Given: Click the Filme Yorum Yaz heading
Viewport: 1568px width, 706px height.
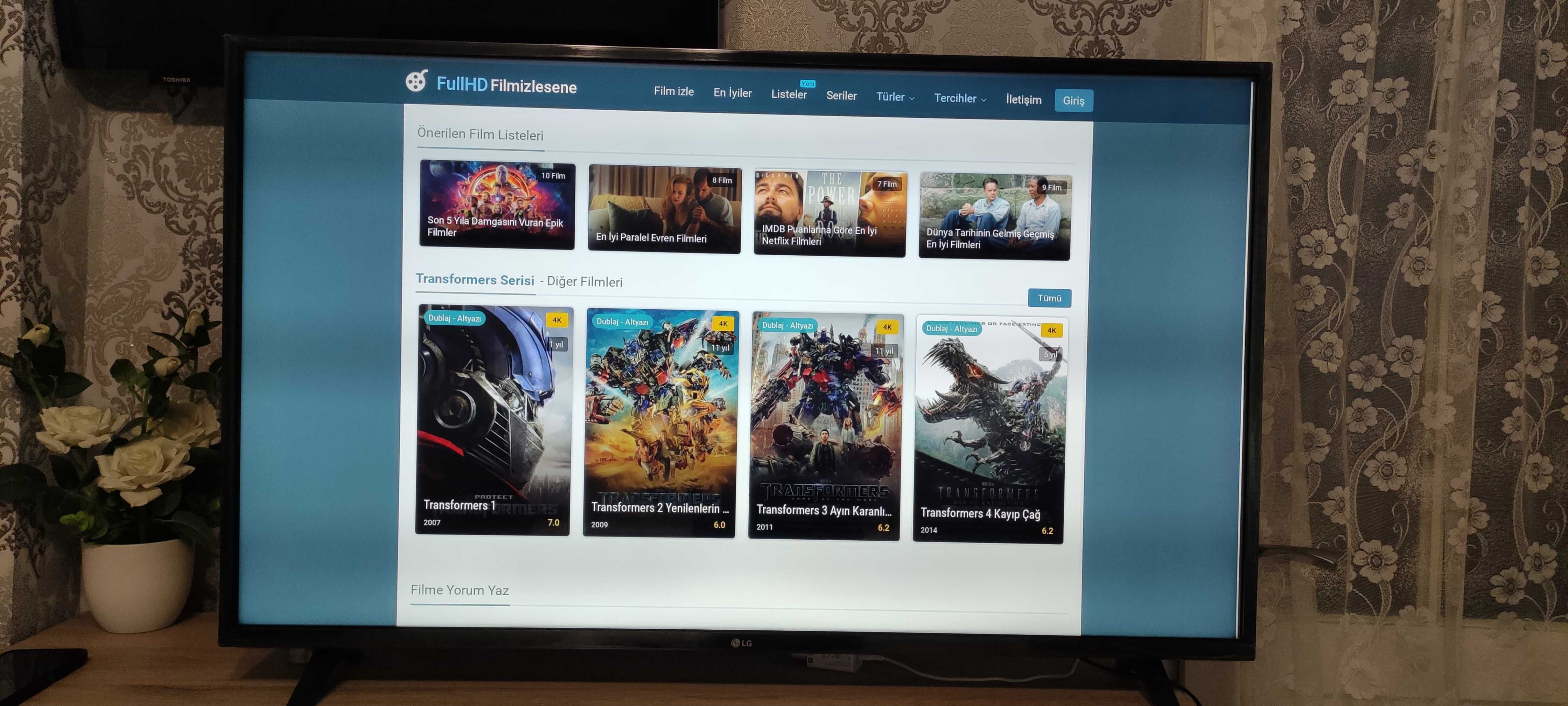Looking at the screenshot, I should pyautogui.click(x=460, y=590).
